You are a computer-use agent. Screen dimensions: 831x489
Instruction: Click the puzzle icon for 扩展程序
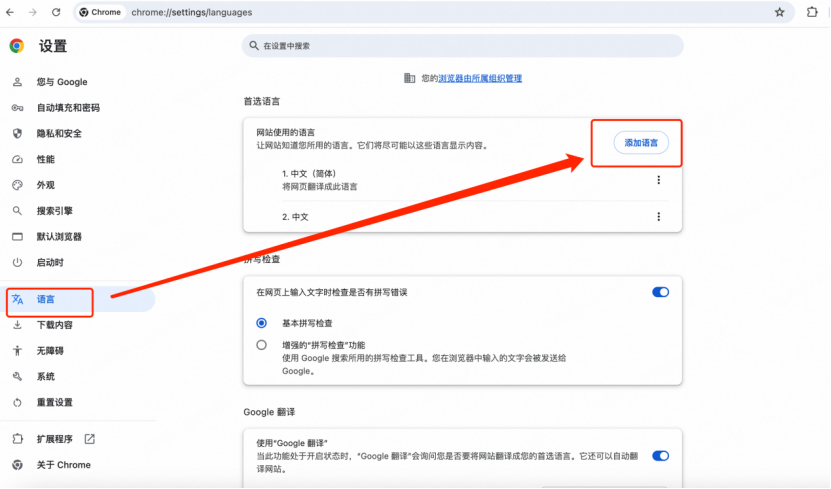point(17,439)
